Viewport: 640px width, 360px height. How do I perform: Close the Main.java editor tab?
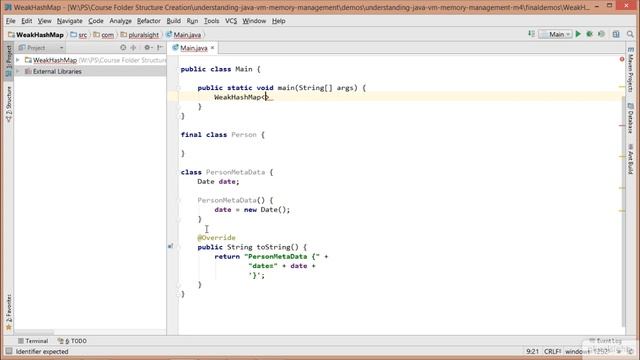point(212,48)
